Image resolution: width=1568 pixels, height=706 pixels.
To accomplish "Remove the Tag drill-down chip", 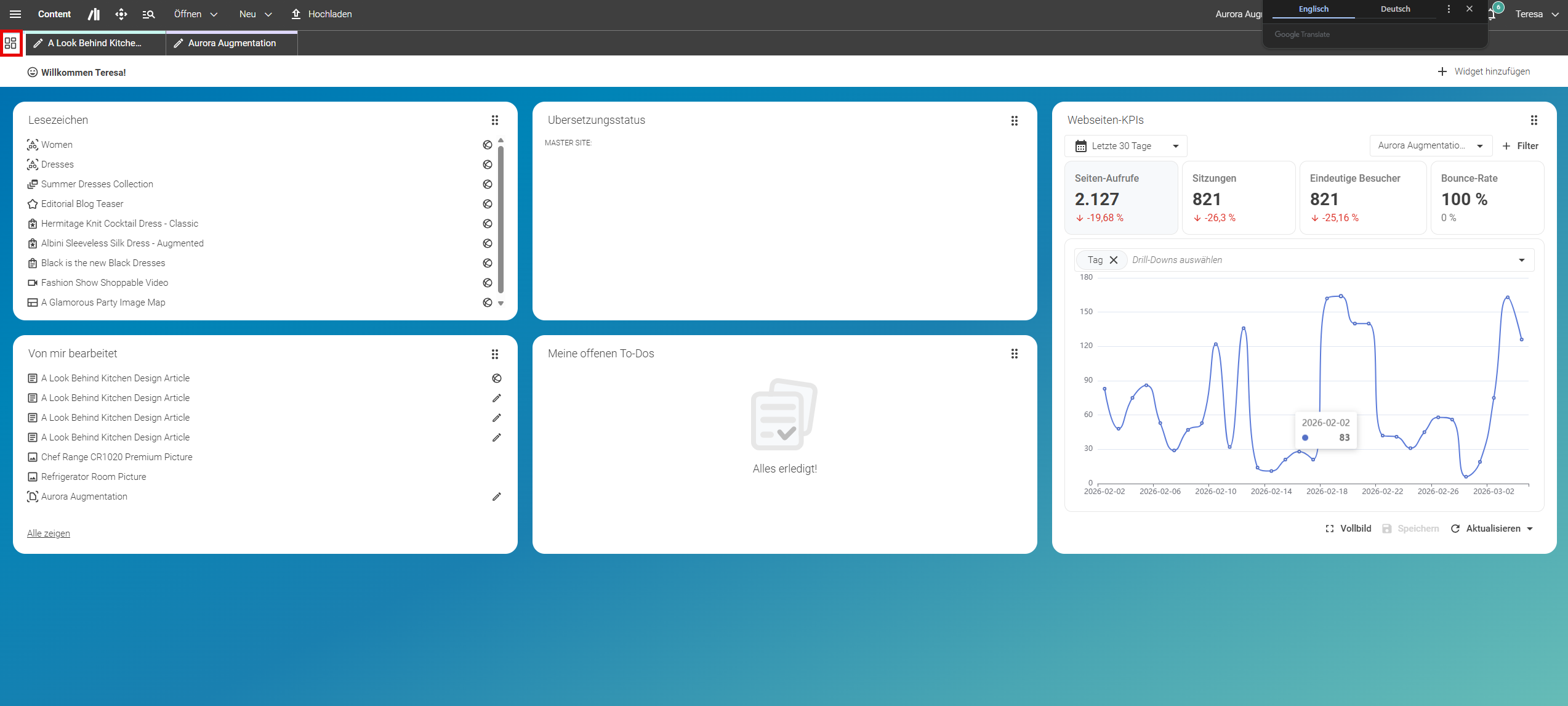I will tap(1114, 260).
